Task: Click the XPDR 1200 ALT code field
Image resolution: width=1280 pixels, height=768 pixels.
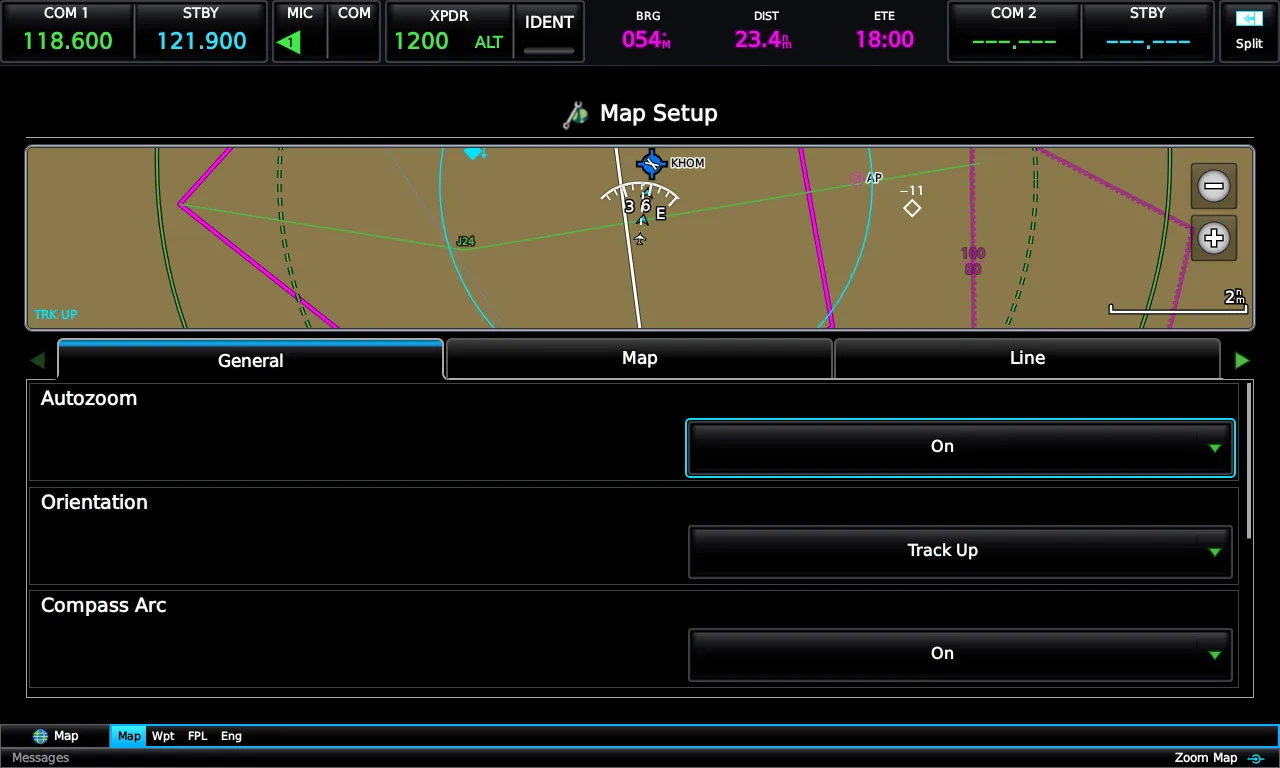Action: (449, 32)
